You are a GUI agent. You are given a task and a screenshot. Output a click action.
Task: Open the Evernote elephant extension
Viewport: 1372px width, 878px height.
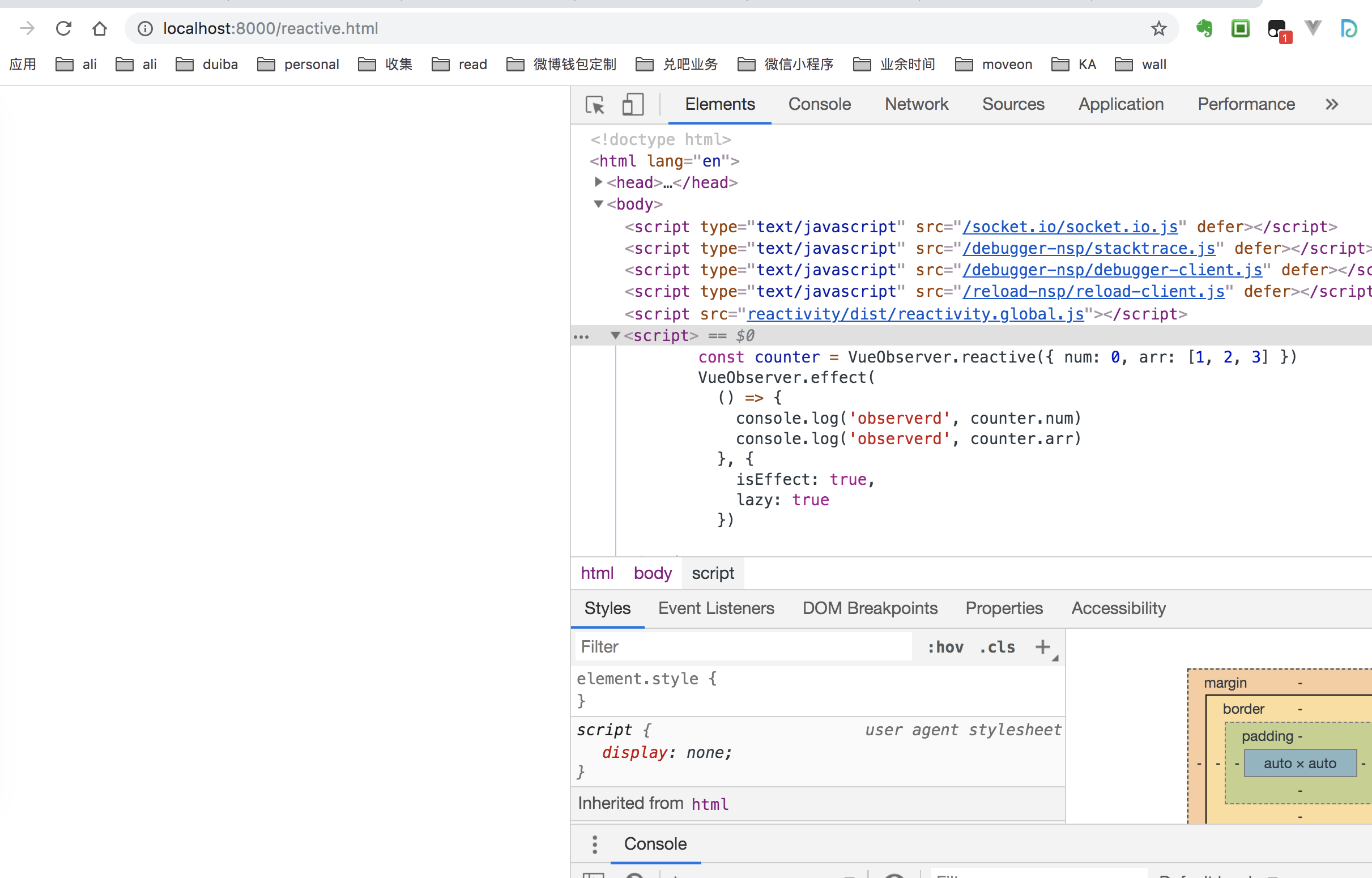click(1204, 28)
